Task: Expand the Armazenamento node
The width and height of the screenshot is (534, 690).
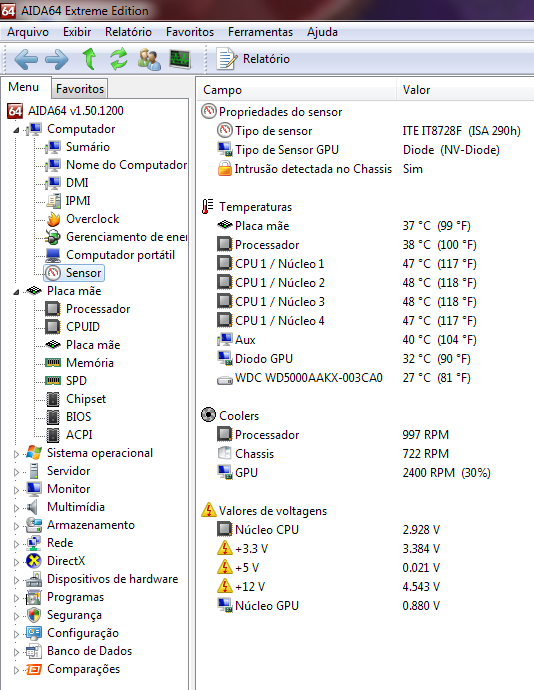Action: [16, 526]
